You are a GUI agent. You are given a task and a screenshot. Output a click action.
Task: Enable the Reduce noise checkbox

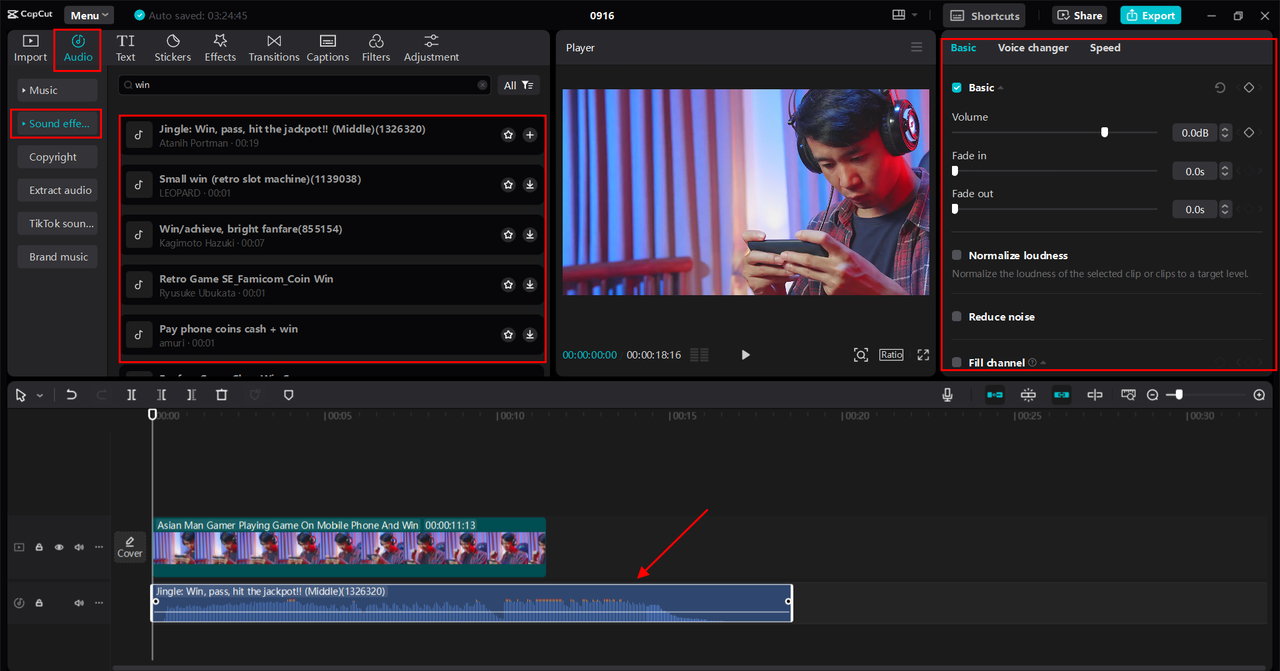957,316
